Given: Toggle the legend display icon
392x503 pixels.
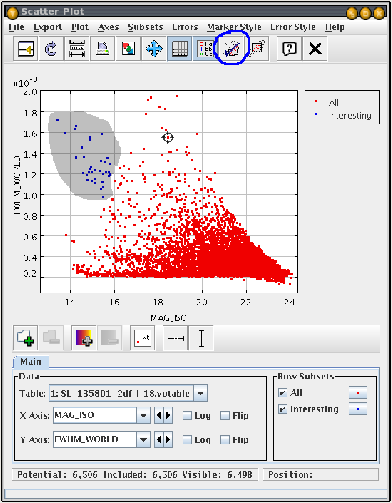Looking at the screenshot, I should [204, 49].
